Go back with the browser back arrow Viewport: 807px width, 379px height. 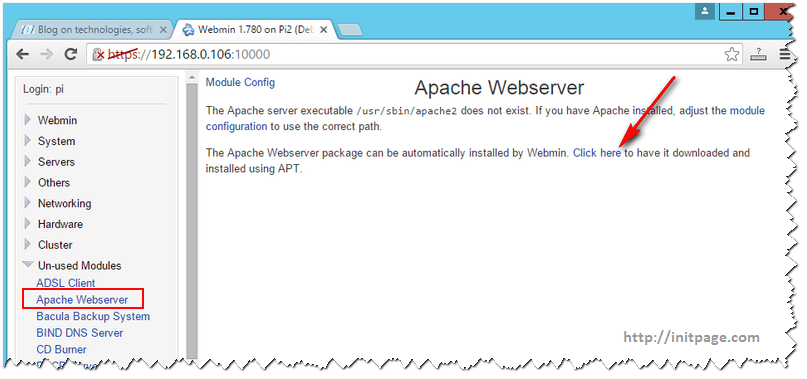pos(22,54)
